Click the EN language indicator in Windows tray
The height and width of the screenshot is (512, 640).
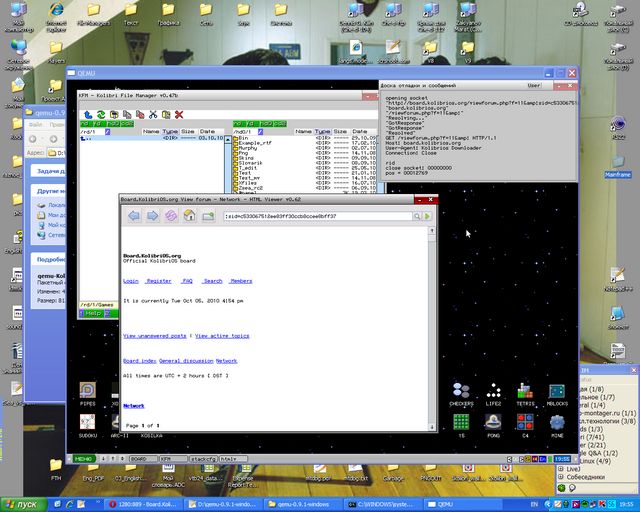pyautogui.click(x=534, y=505)
